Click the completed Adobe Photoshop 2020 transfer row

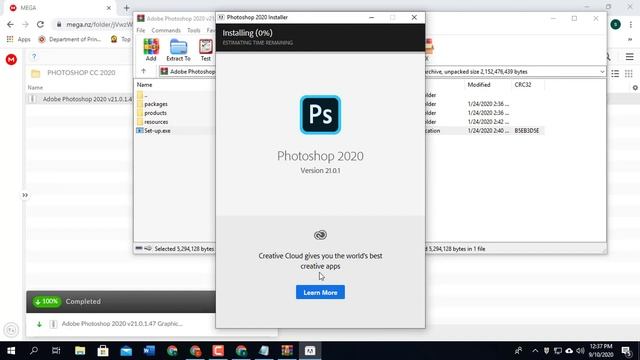pyautogui.click(x=122, y=324)
